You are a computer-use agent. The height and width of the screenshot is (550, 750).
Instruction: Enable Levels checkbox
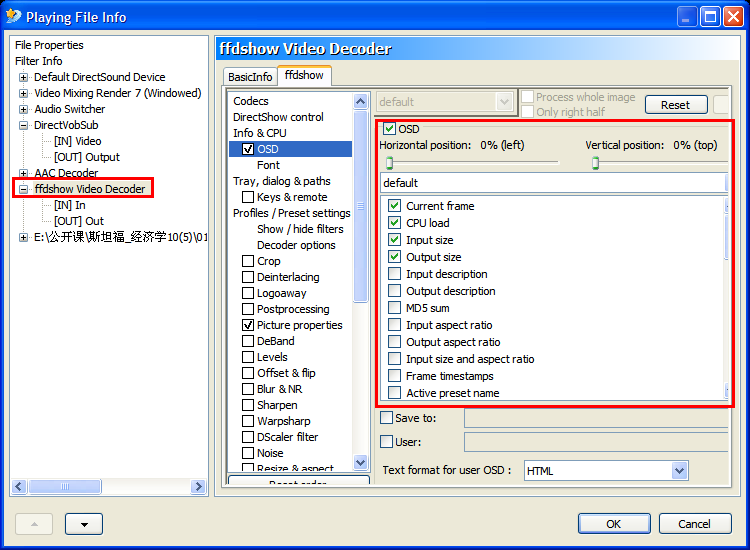click(x=248, y=357)
